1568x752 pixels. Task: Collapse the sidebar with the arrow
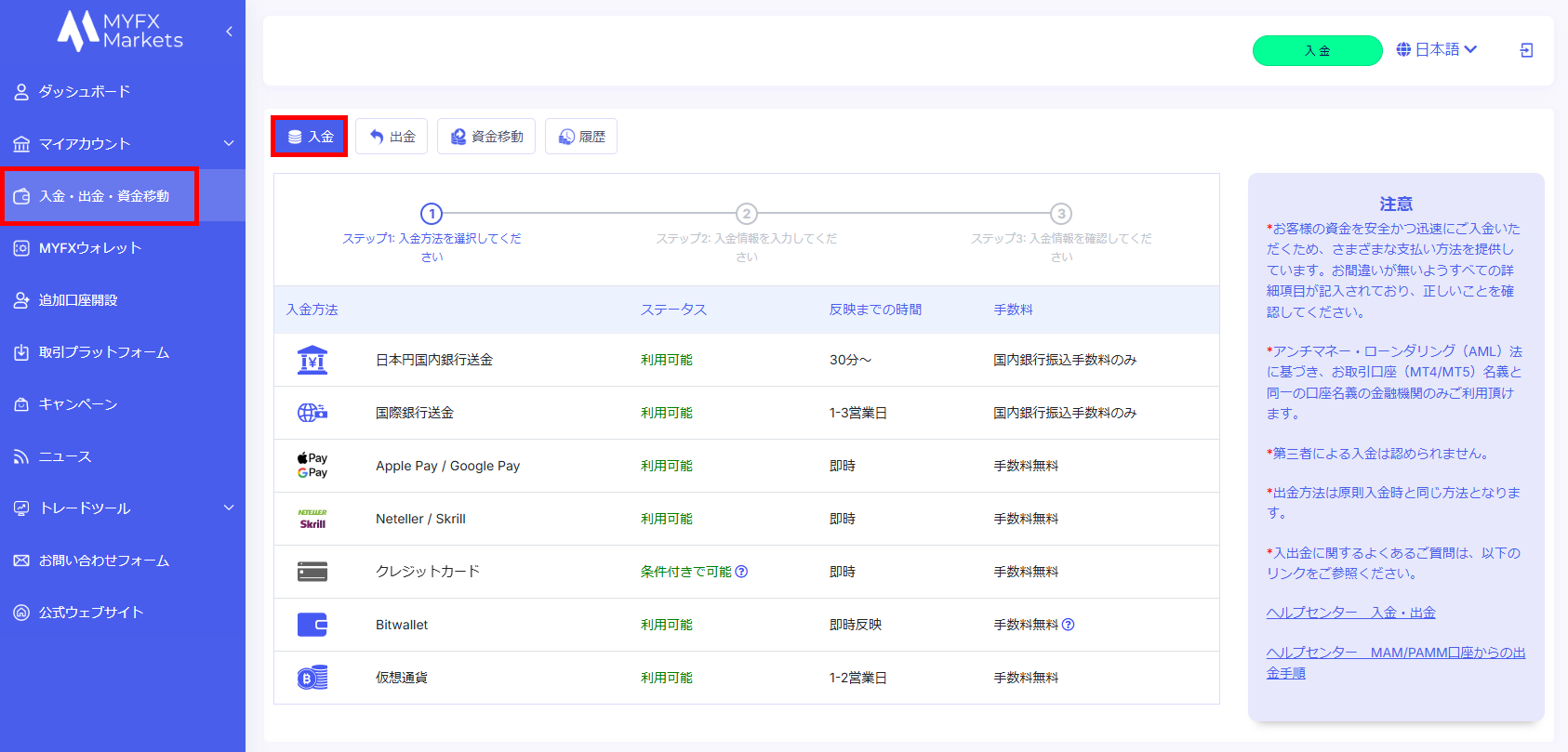[x=229, y=32]
